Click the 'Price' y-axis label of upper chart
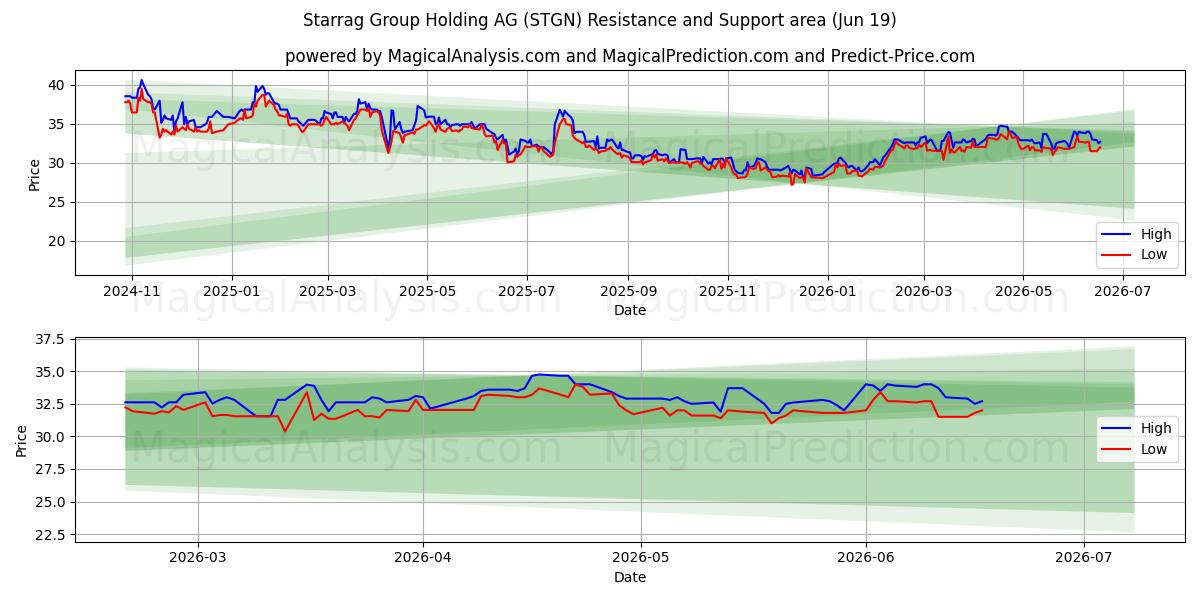This screenshot has width=1200, height=600. 35,173
